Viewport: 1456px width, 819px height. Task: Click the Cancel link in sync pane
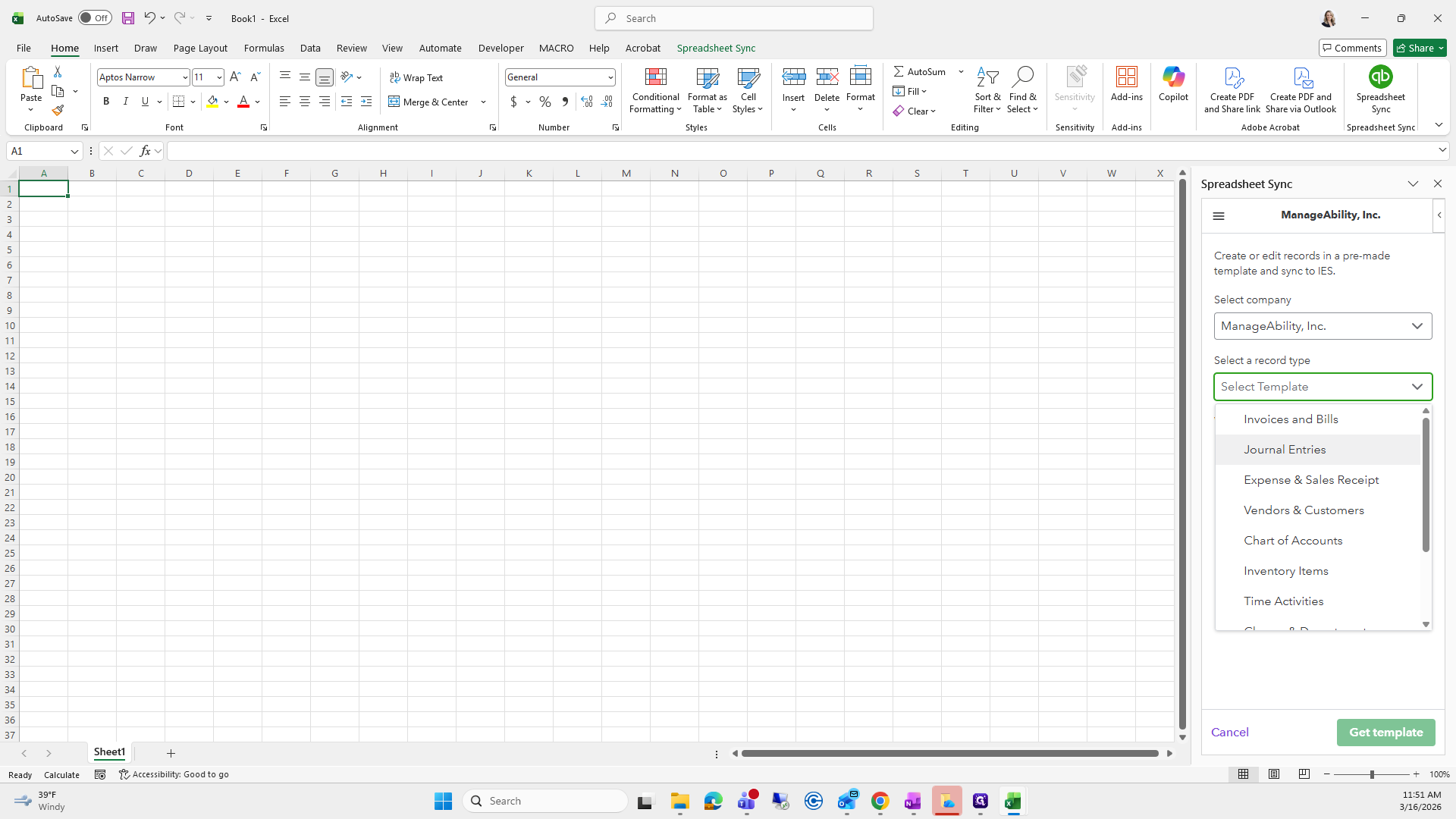pos(1229,733)
